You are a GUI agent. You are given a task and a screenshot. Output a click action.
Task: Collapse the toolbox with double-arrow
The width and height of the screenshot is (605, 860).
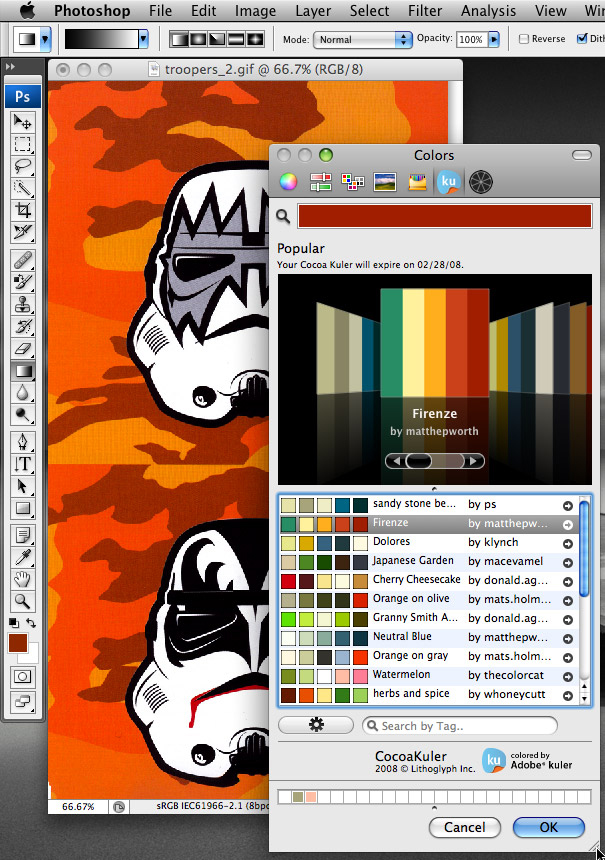pos(10,67)
